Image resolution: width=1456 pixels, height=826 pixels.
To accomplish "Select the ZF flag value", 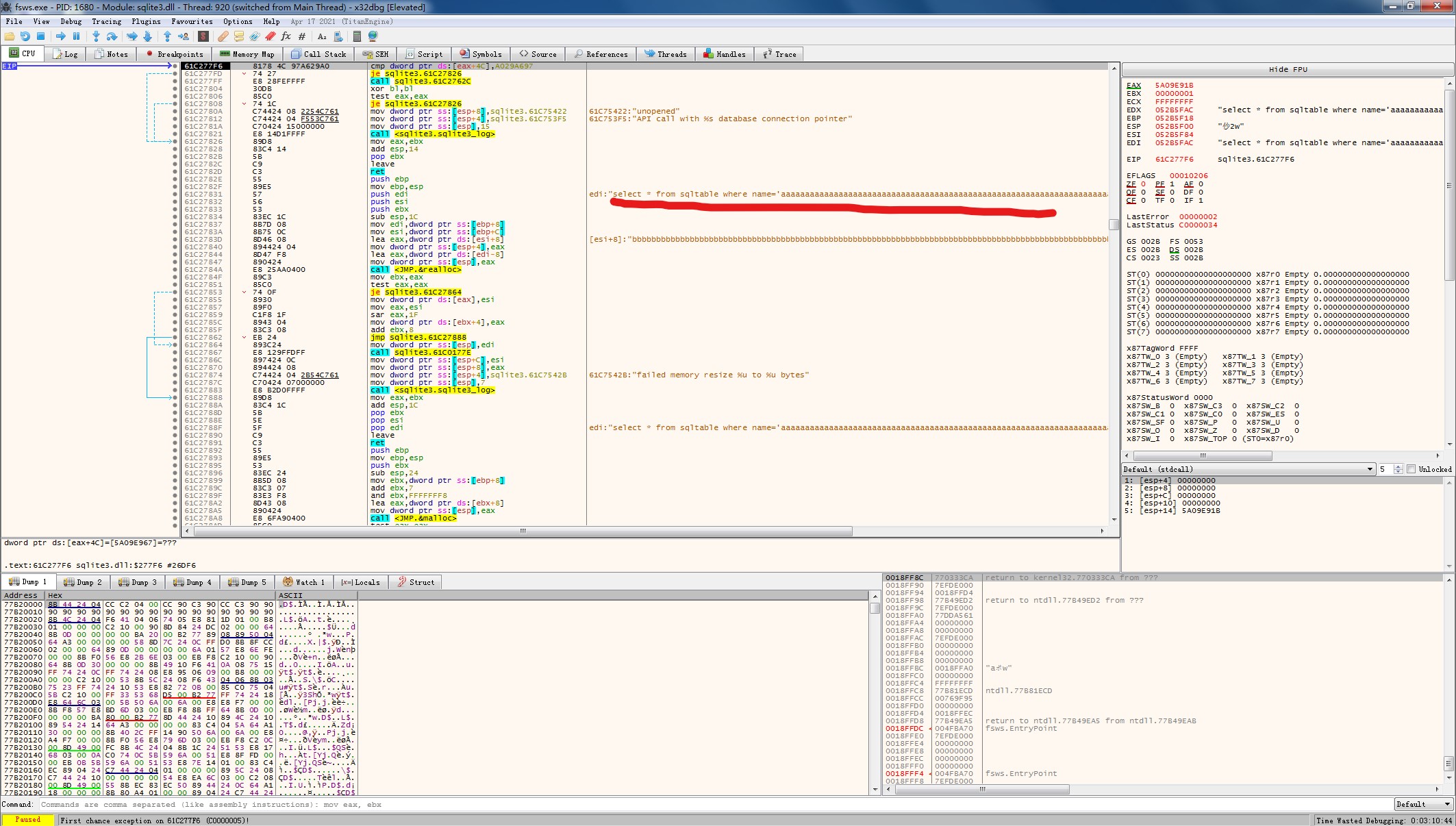I will tap(1143, 184).
